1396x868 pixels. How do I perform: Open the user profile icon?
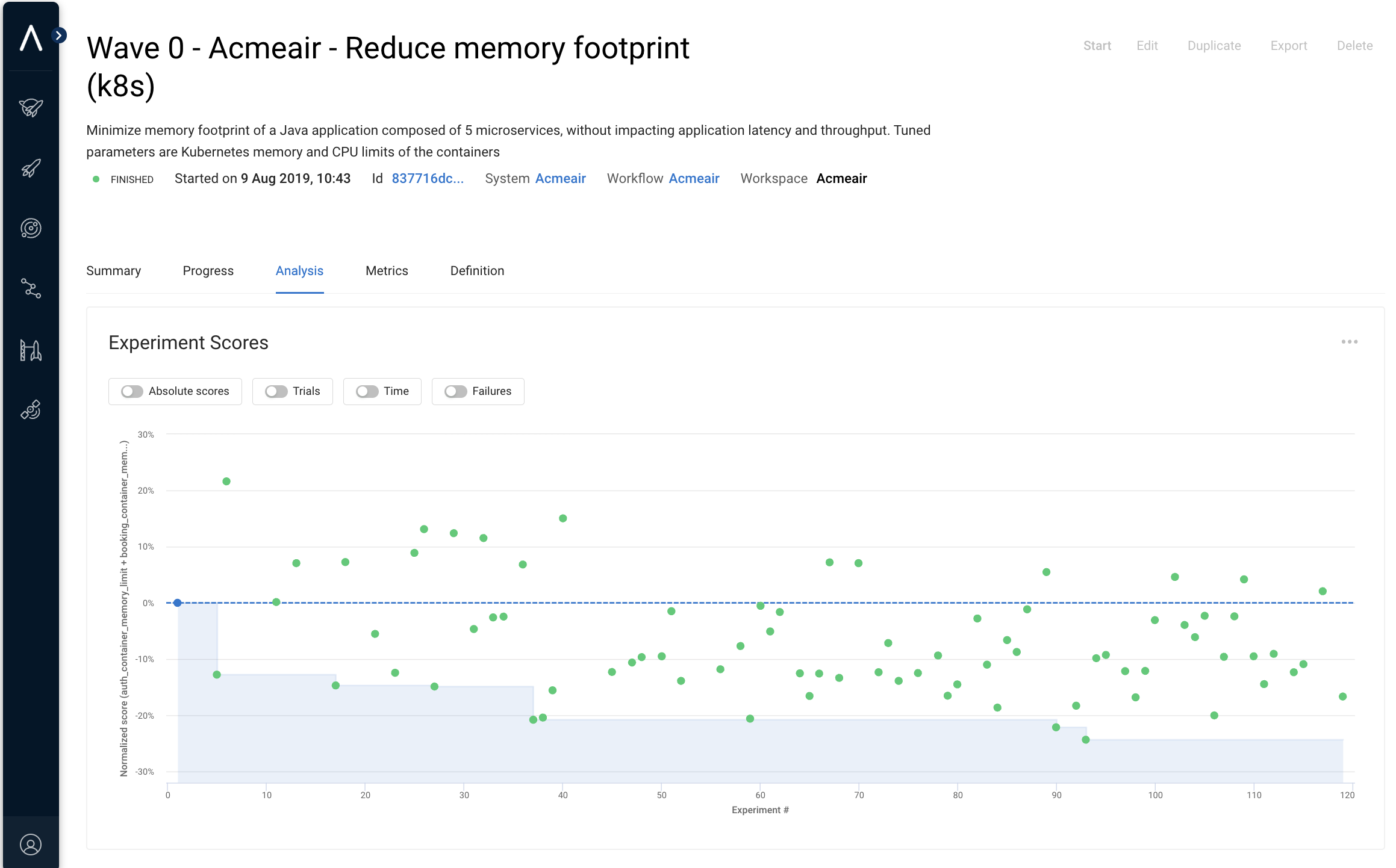click(31, 845)
